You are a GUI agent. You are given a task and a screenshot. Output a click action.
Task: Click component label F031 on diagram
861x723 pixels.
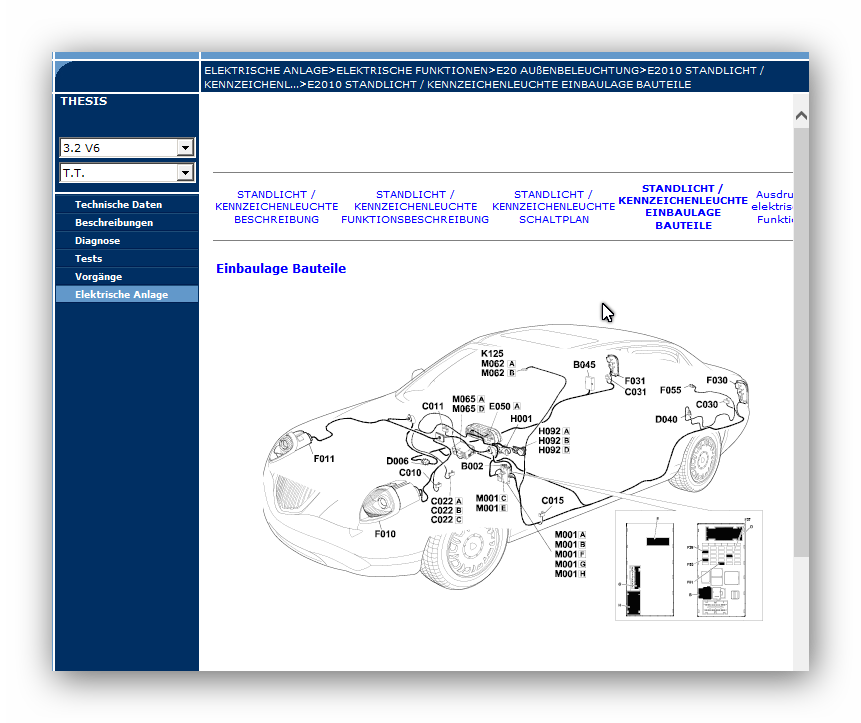pos(635,381)
